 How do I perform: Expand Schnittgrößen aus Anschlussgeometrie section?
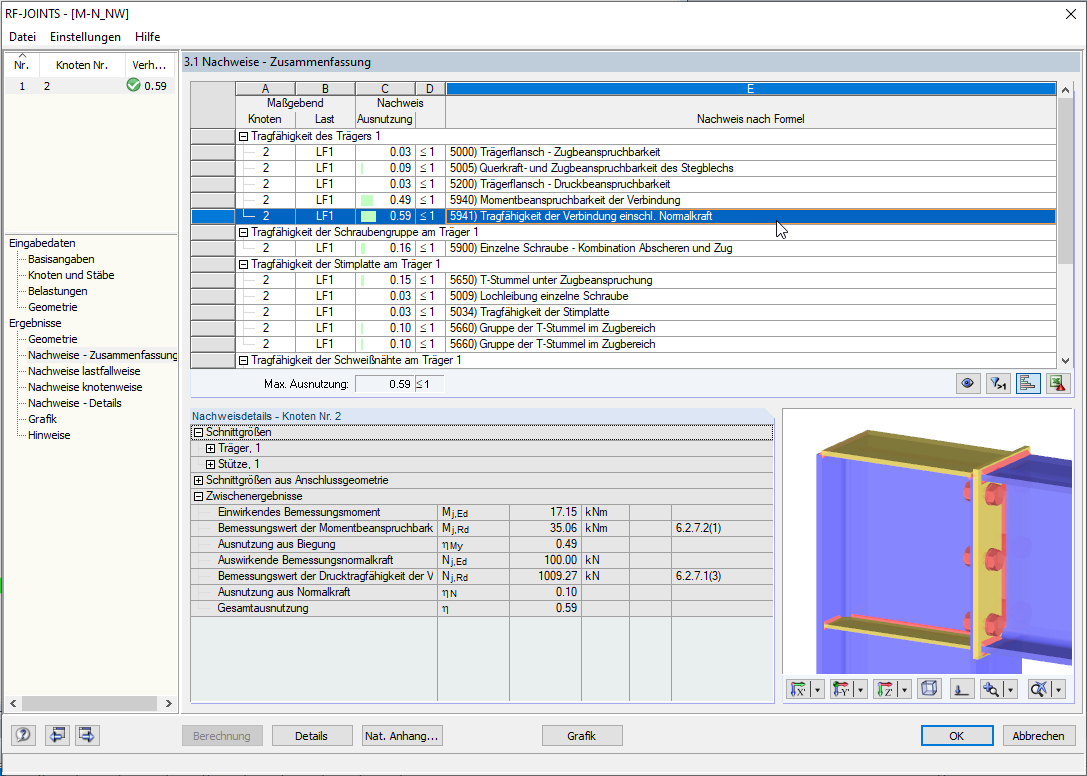coord(198,481)
